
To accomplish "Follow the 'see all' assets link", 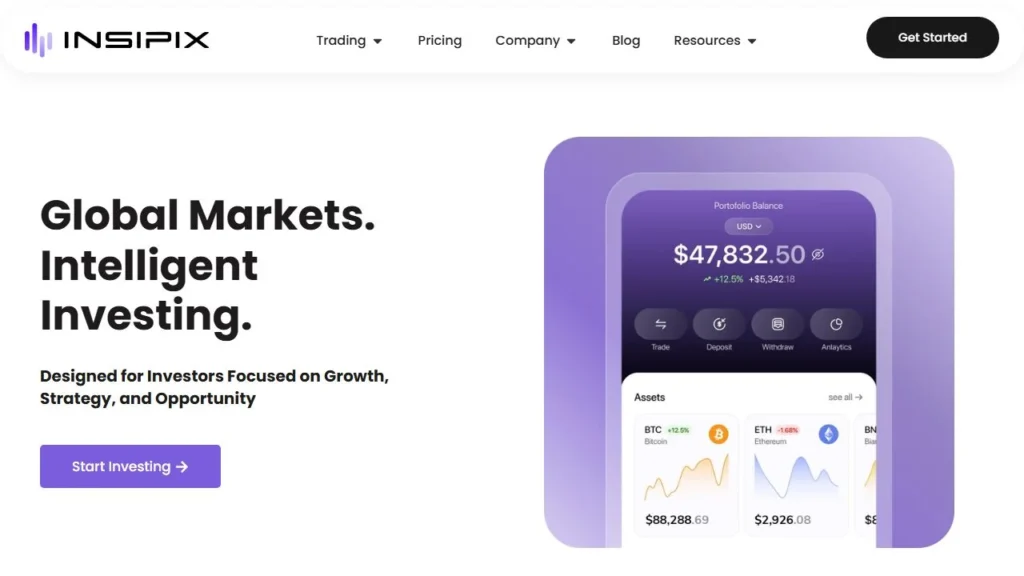I will point(845,397).
